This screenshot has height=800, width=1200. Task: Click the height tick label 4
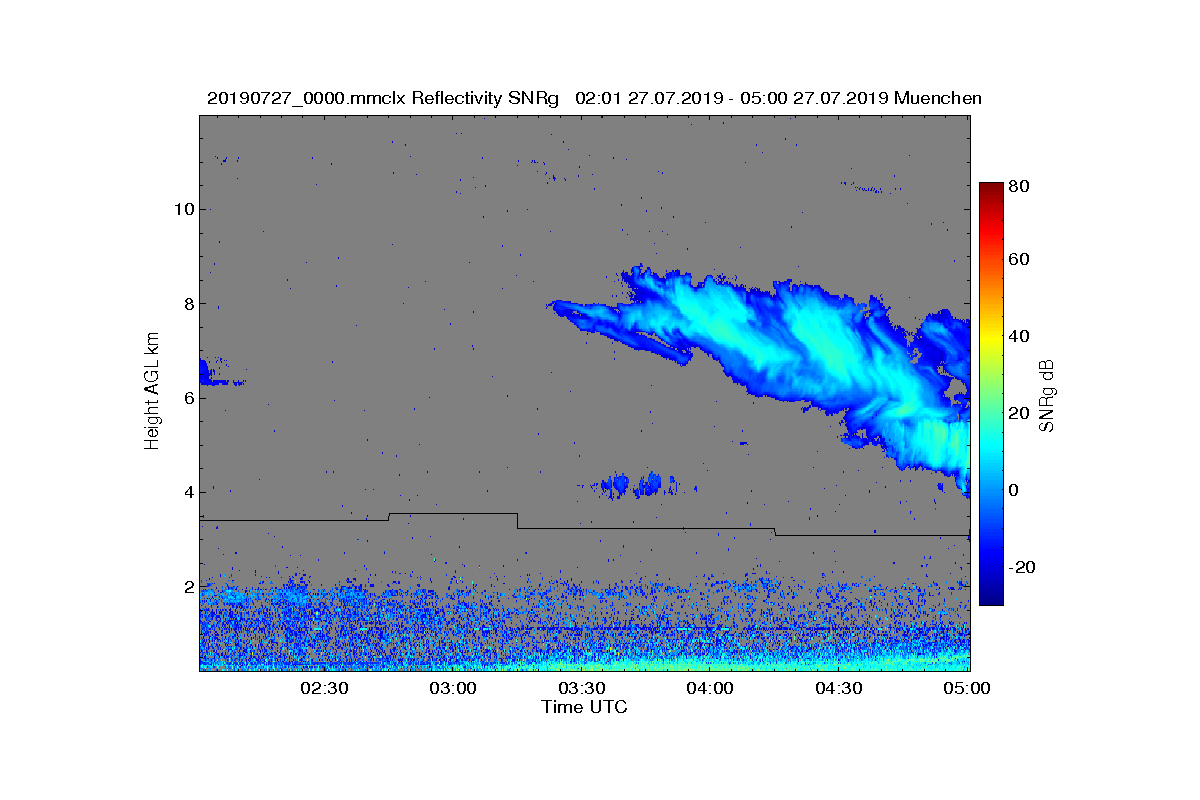tap(188, 492)
